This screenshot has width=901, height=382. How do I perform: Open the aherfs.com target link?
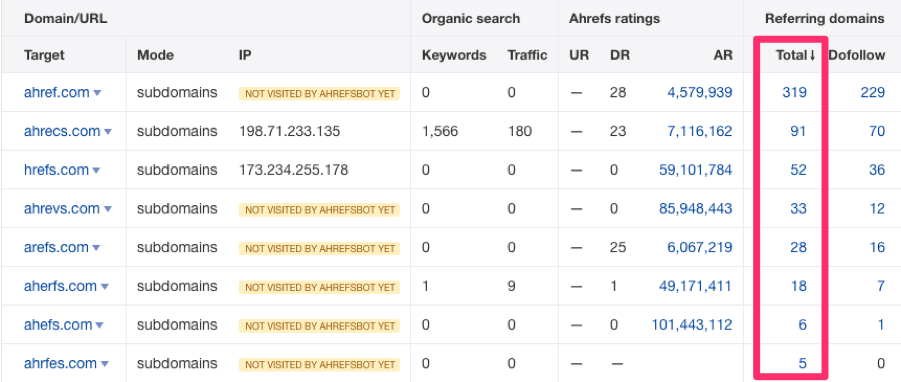pos(60,286)
